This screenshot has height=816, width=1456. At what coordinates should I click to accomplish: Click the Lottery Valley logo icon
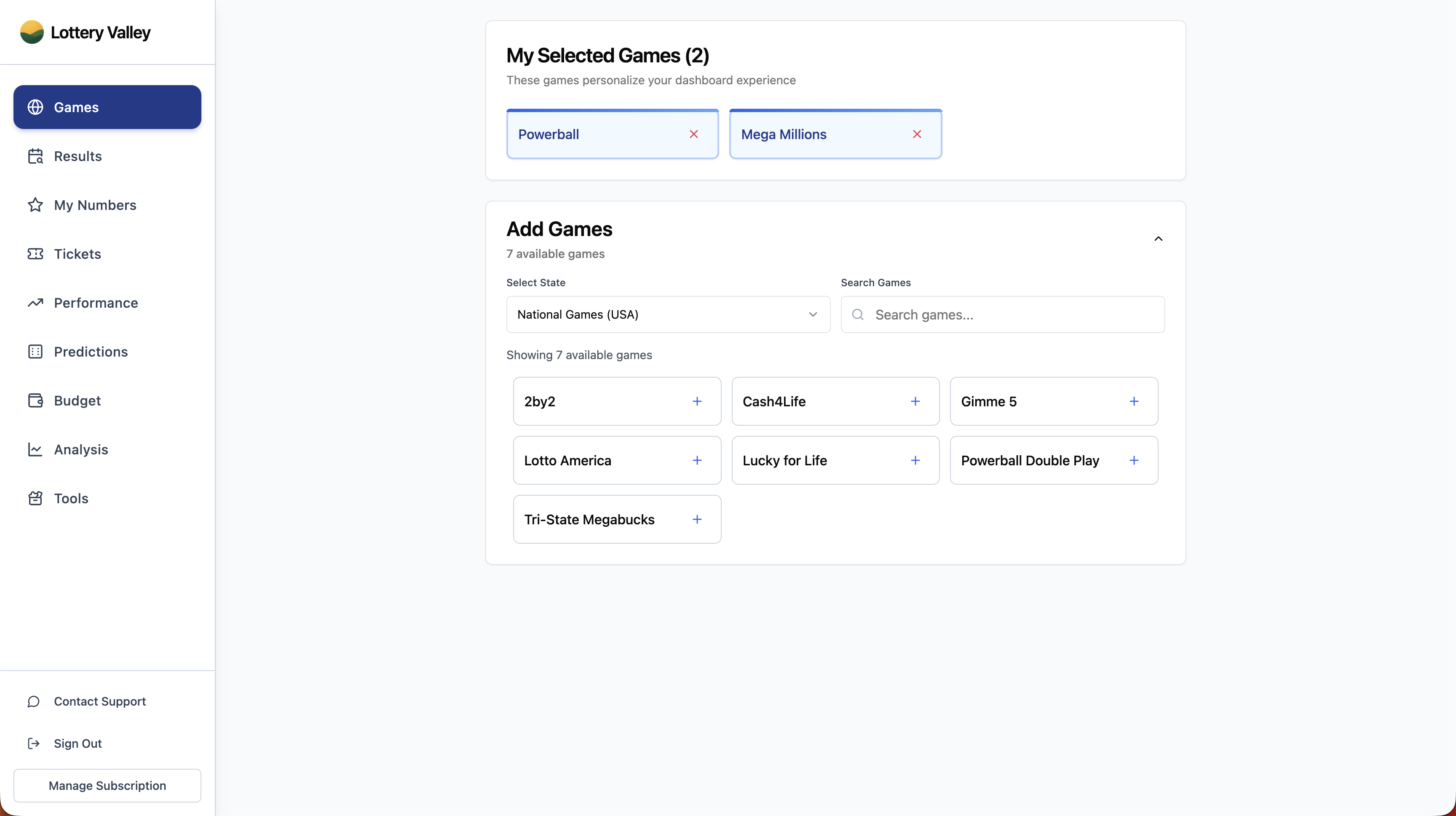coord(32,32)
